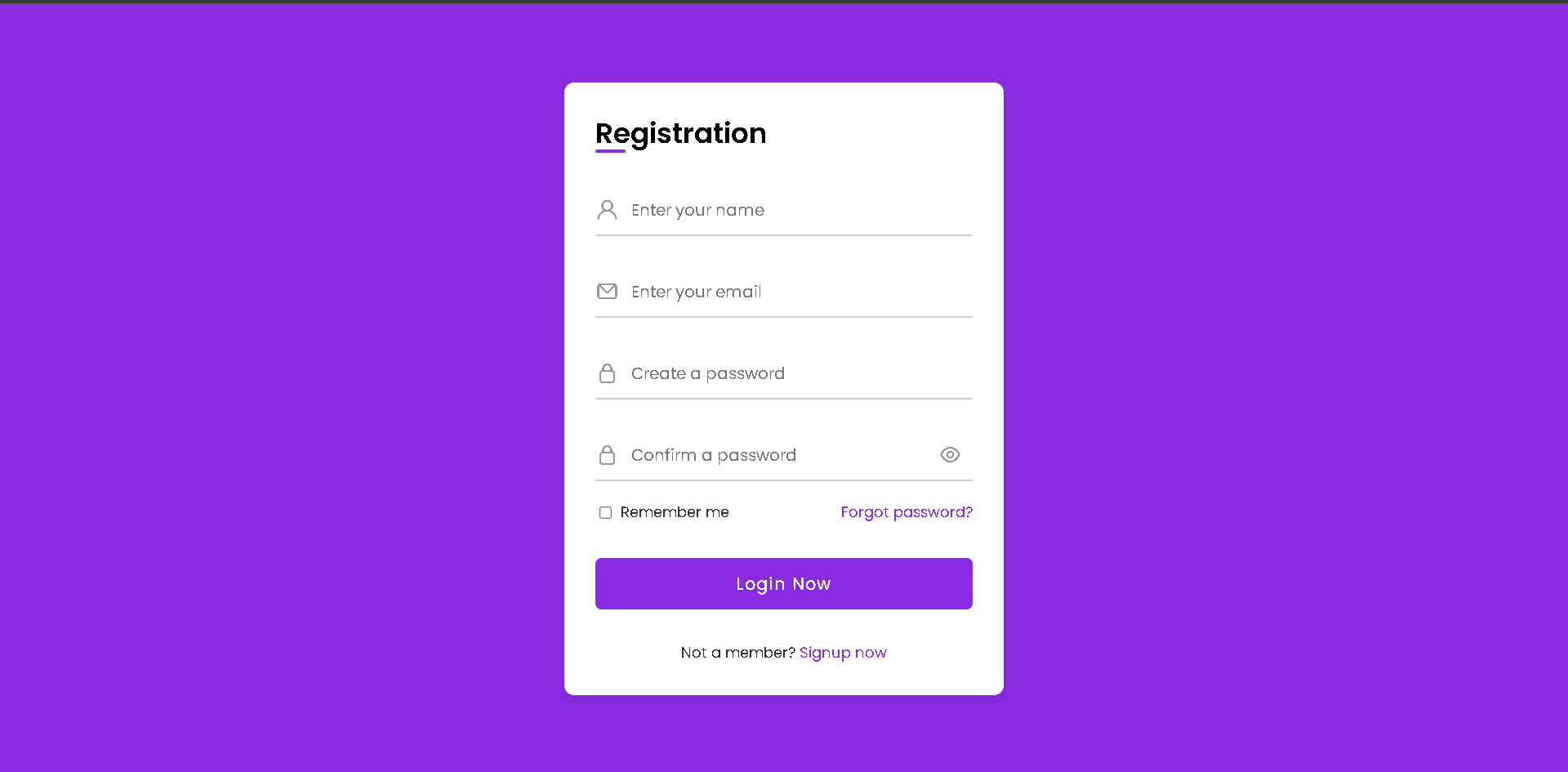This screenshot has height=772, width=1568.
Task: Click the padlock icon beside Confirm a password
Action: [607, 454]
